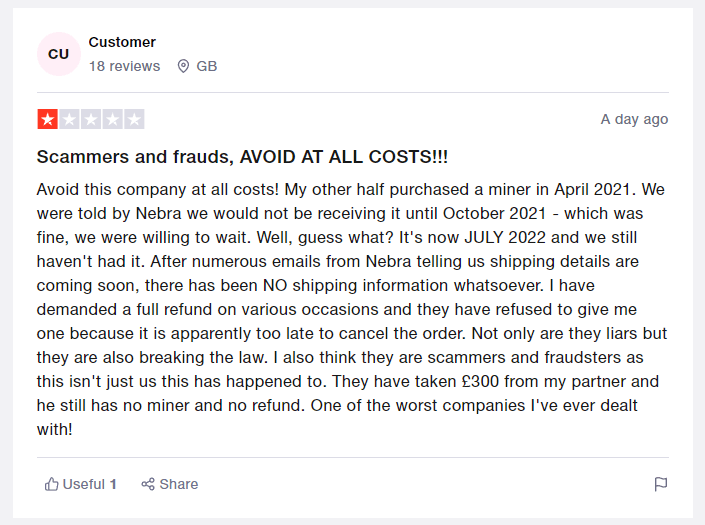Click the thumbs-up Useful icon
This screenshot has height=525, width=705.
tap(52, 484)
